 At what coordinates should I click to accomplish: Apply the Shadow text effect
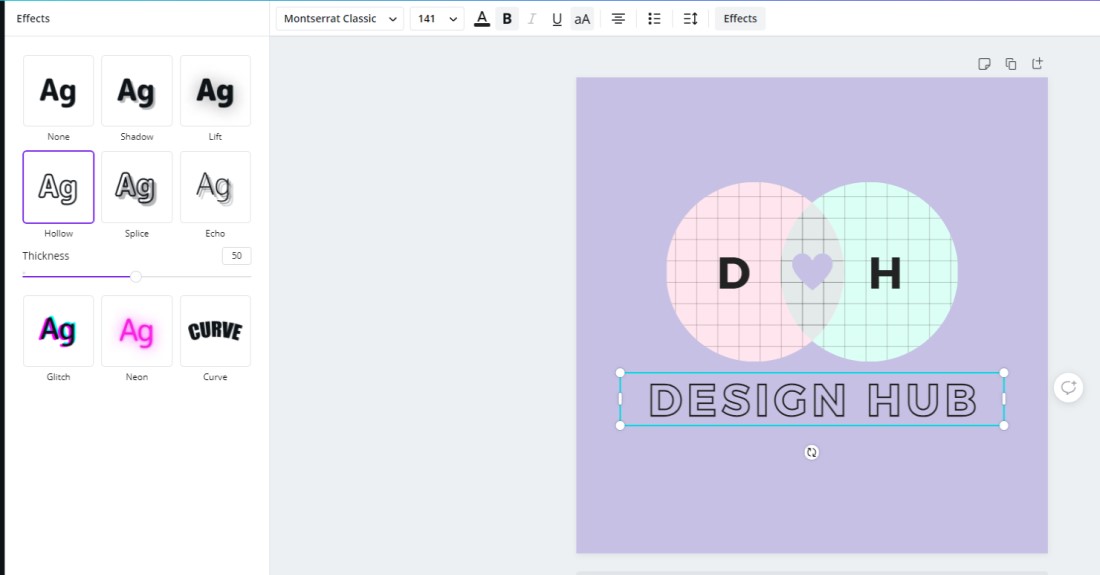[x=137, y=91]
